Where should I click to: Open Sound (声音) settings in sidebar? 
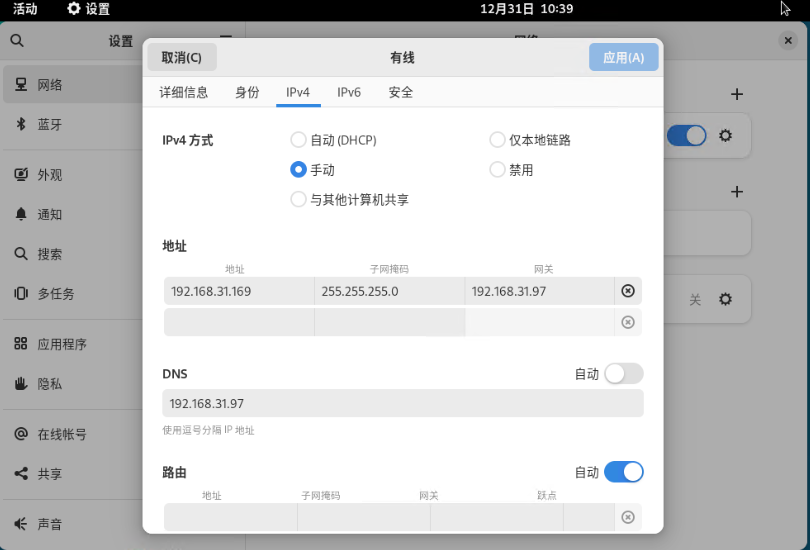(x=73, y=524)
